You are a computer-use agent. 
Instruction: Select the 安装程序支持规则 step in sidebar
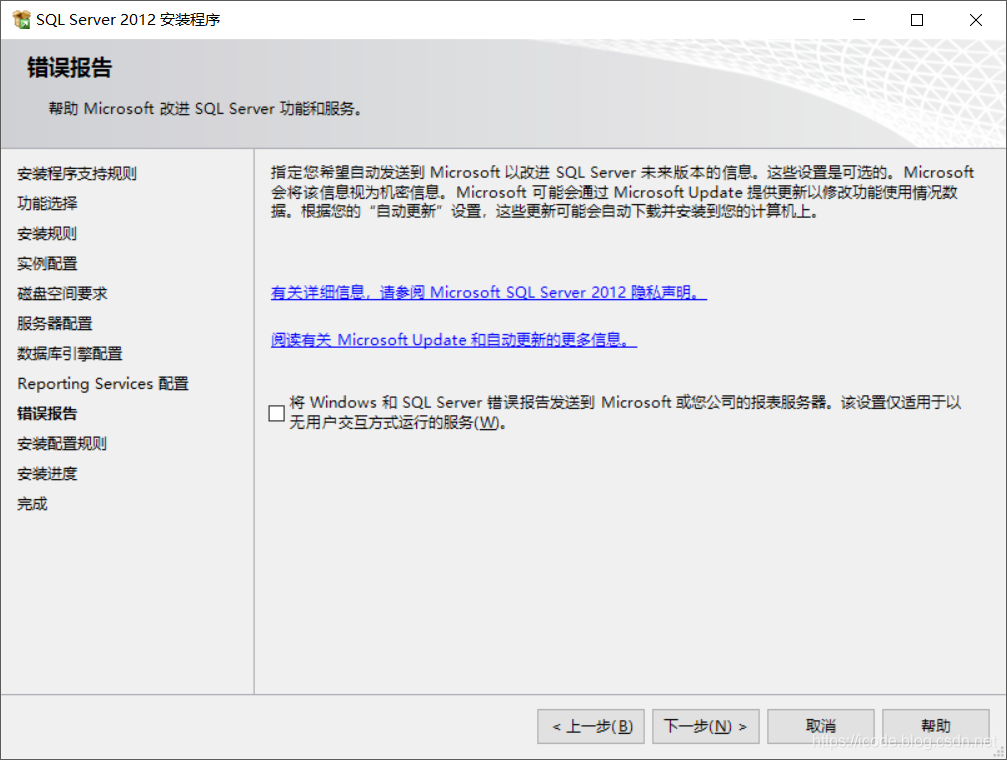coord(77,173)
